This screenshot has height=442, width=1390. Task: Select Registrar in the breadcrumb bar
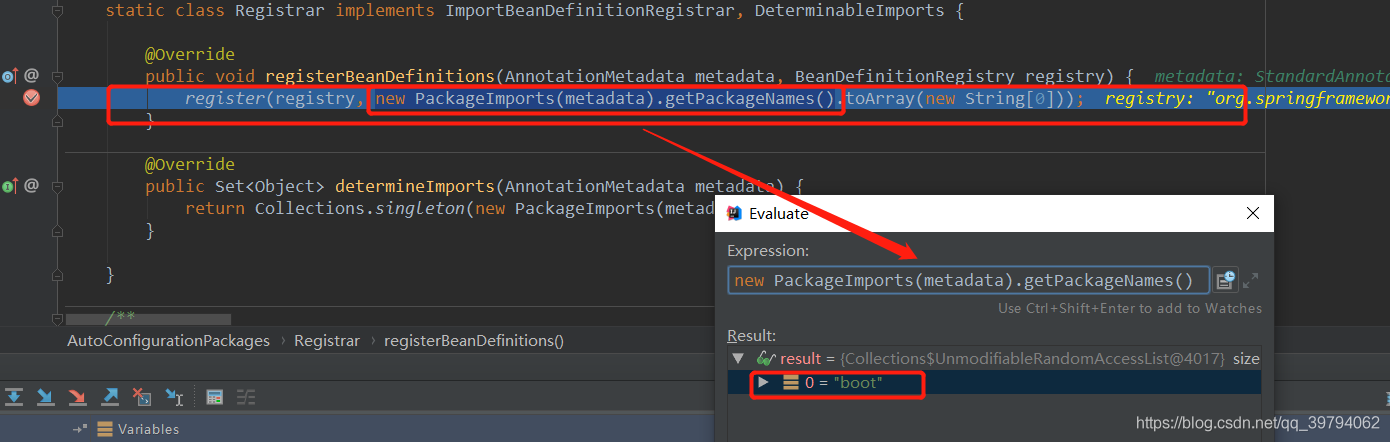pos(326,341)
